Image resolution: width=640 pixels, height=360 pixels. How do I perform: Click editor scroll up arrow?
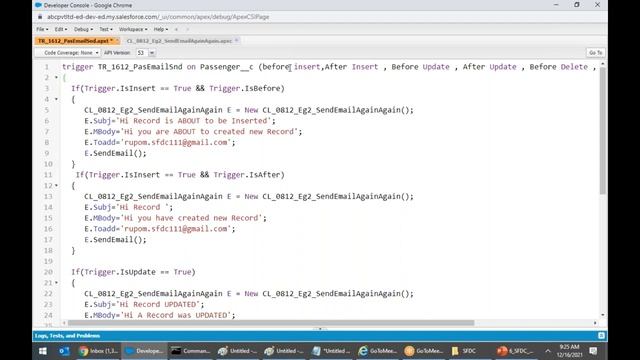point(603,64)
